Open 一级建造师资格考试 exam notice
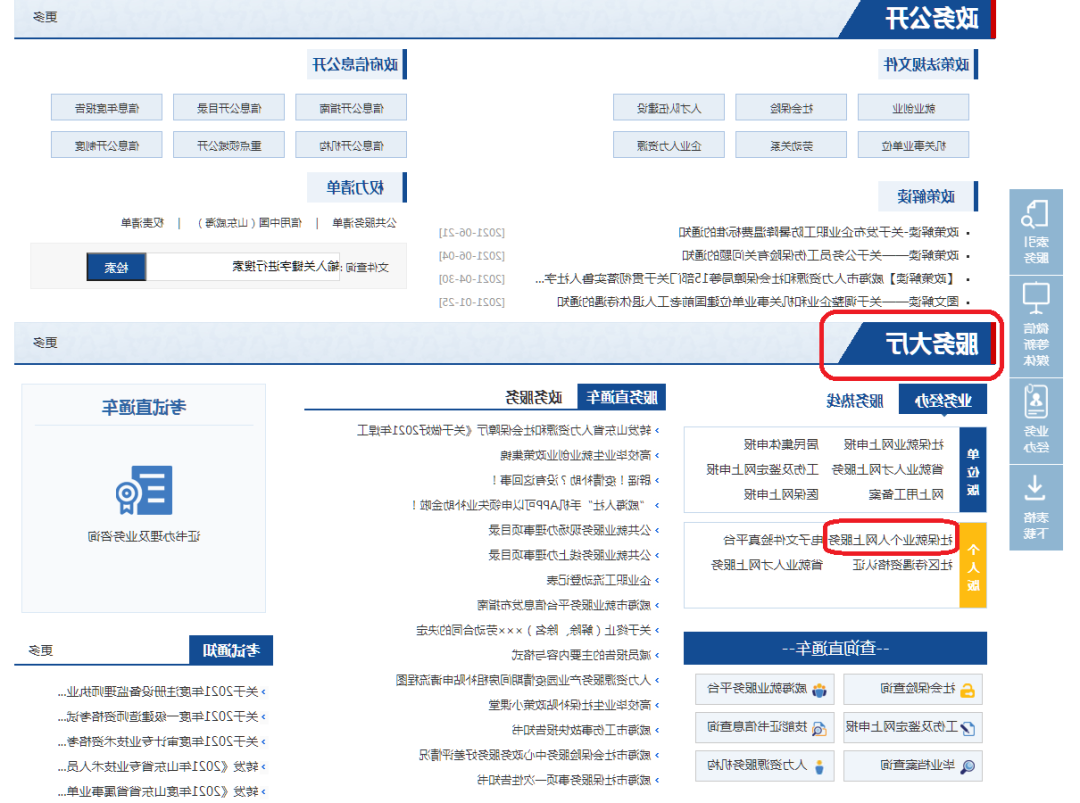 pos(158,717)
